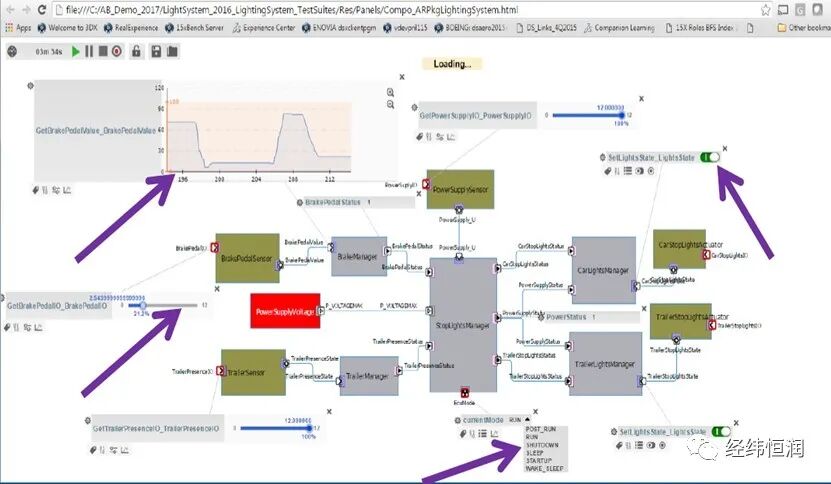Select the red PowerSupplyVoltage block
This screenshot has width=831, height=484.
coord(285,311)
